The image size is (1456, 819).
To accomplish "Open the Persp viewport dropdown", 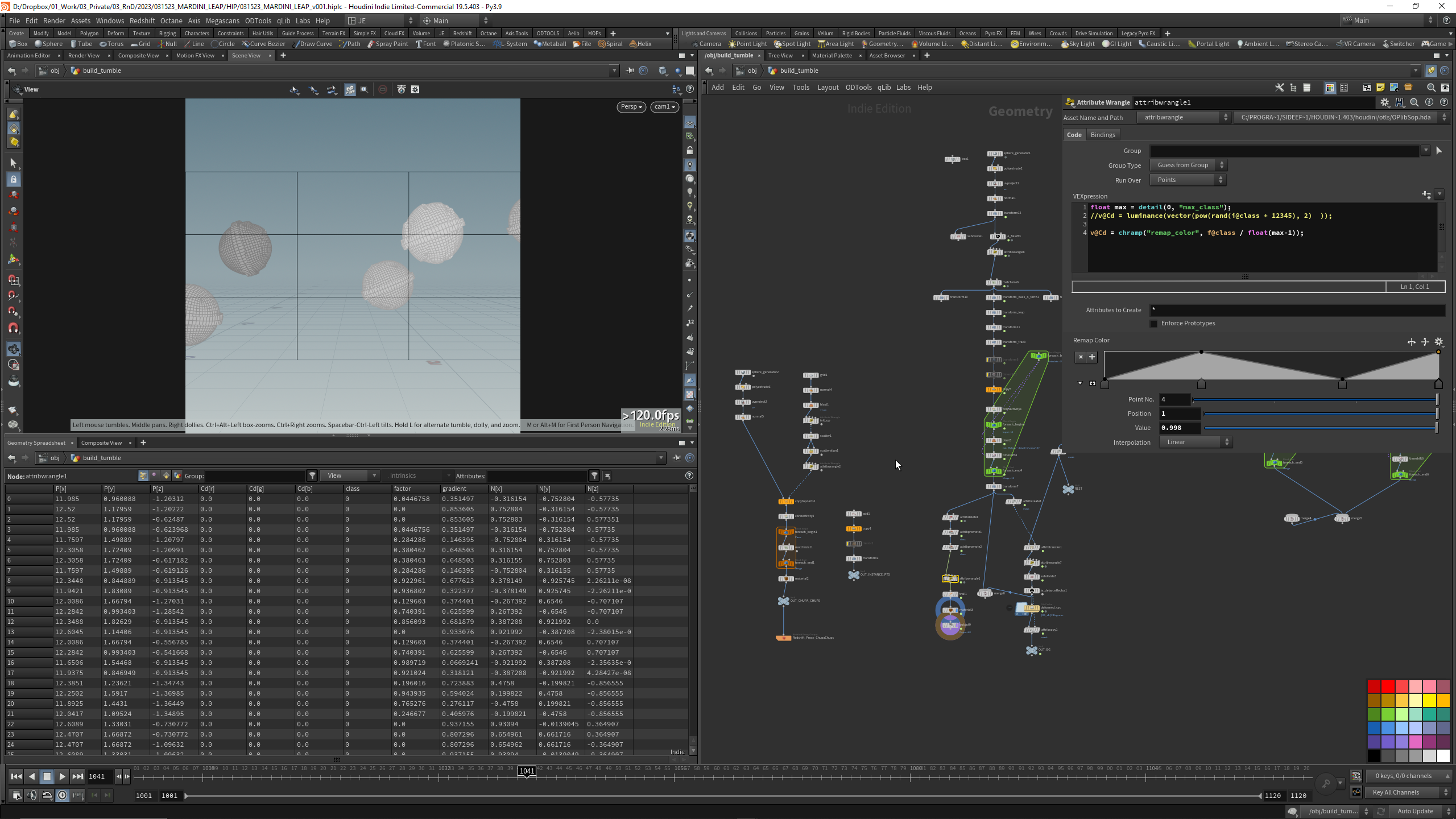I will click(x=631, y=107).
